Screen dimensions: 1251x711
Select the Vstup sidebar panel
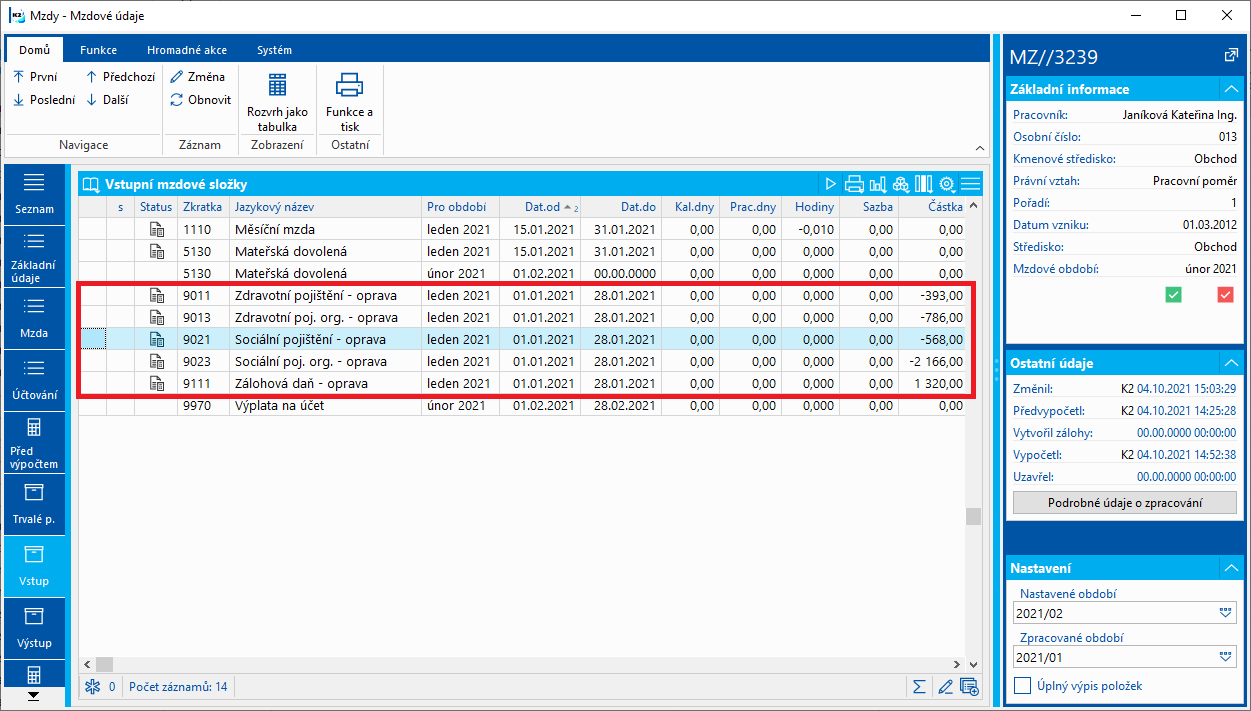coord(35,566)
